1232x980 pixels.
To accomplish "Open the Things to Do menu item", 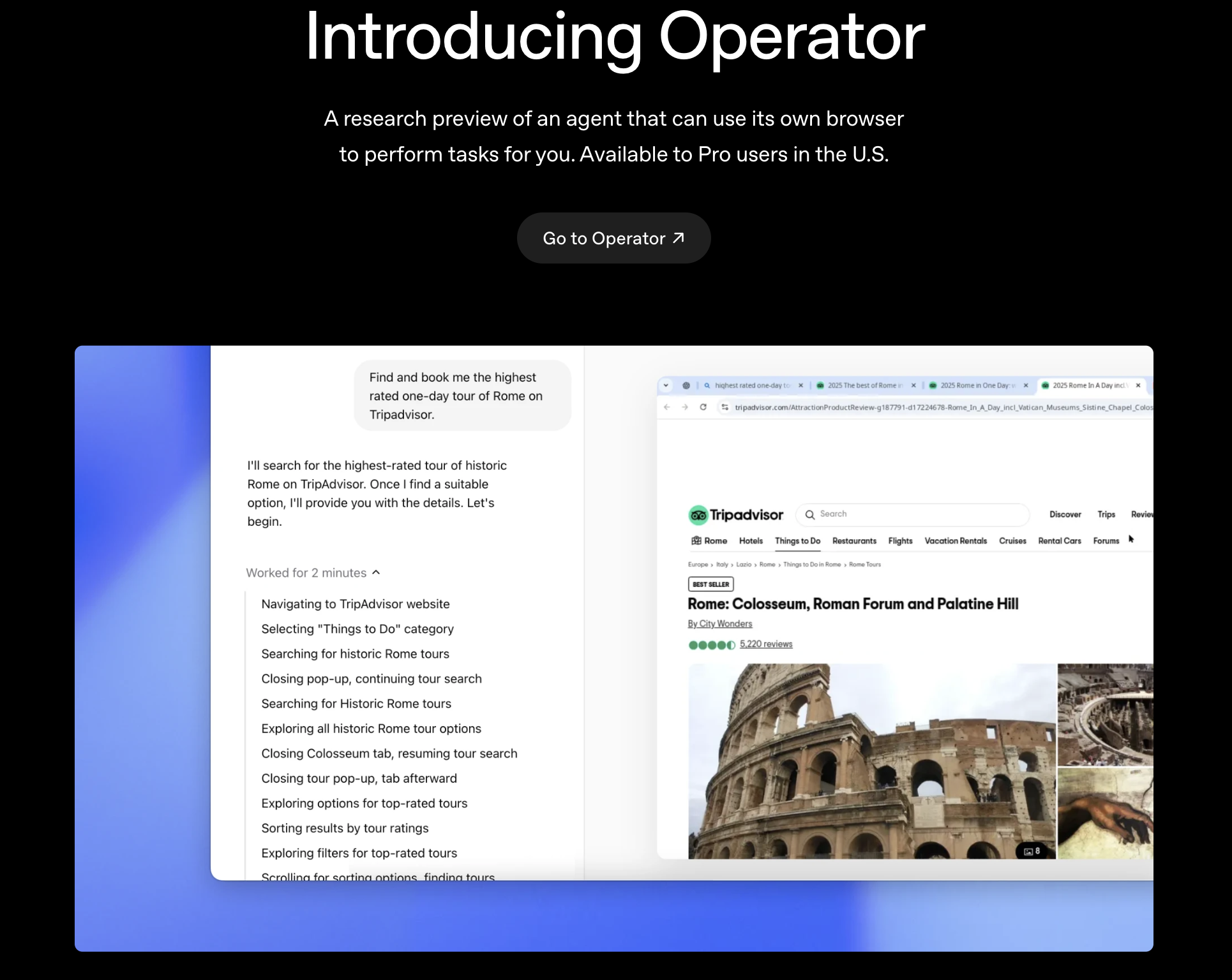I will [x=797, y=540].
